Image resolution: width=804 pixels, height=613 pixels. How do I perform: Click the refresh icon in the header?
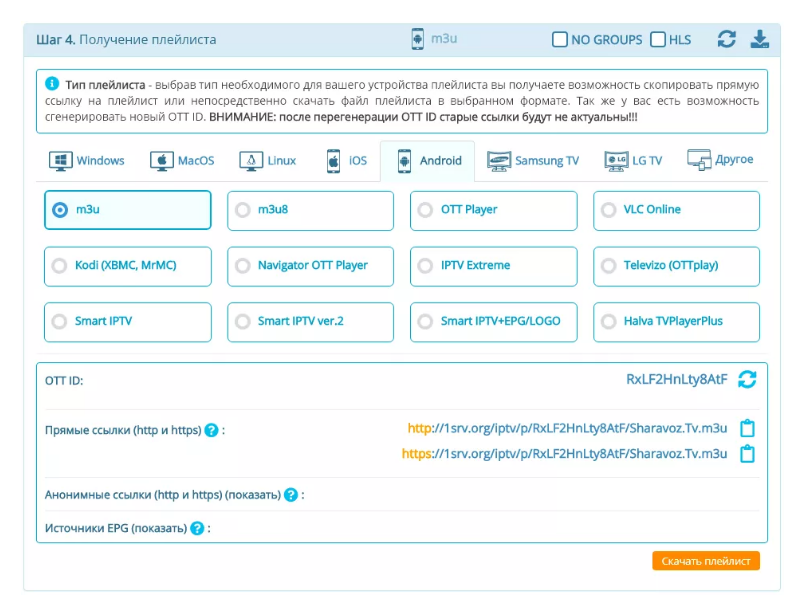727,40
